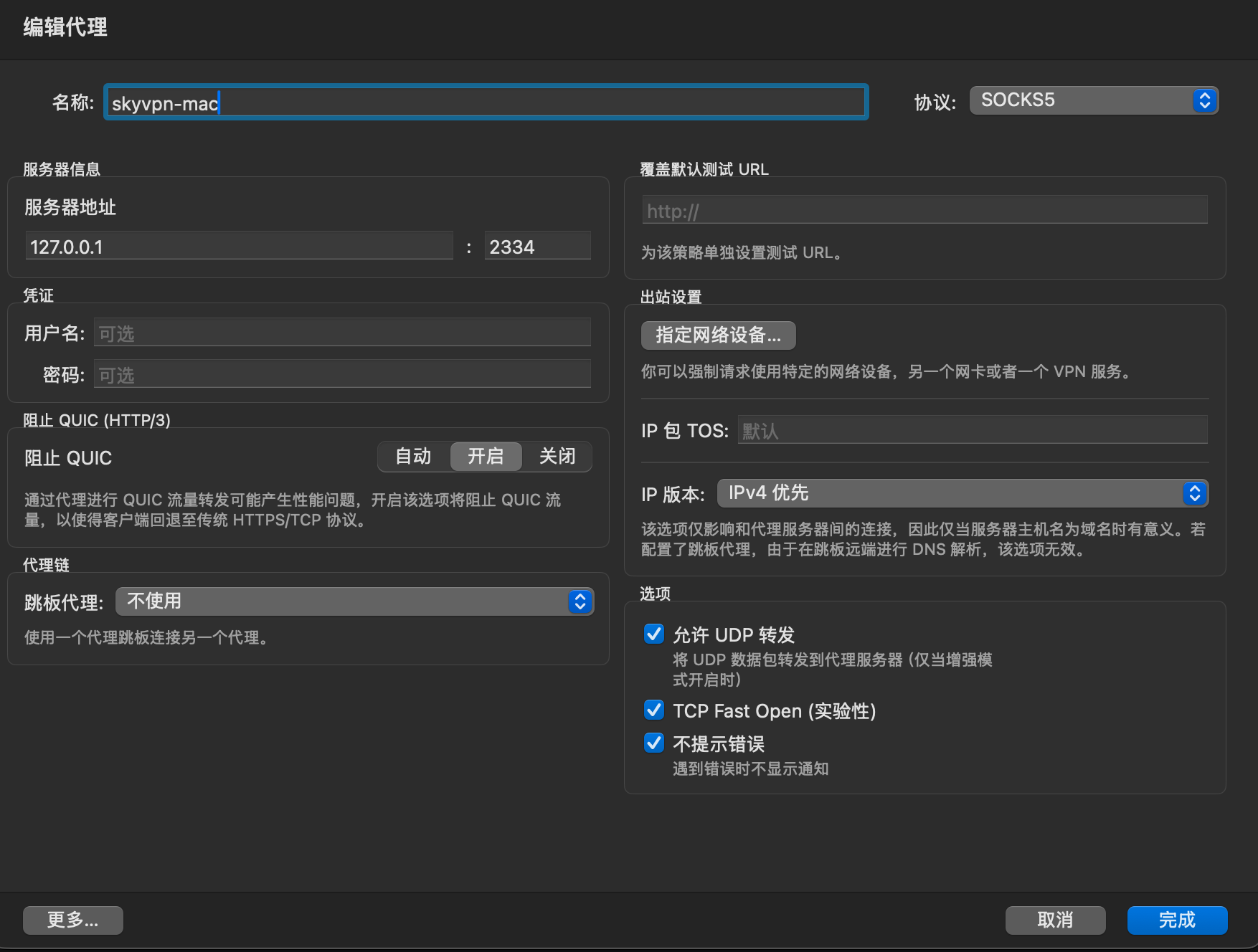Select 自动 for 阻止 QUIC
The width and height of the screenshot is (1258, 952).
[412, 457]
